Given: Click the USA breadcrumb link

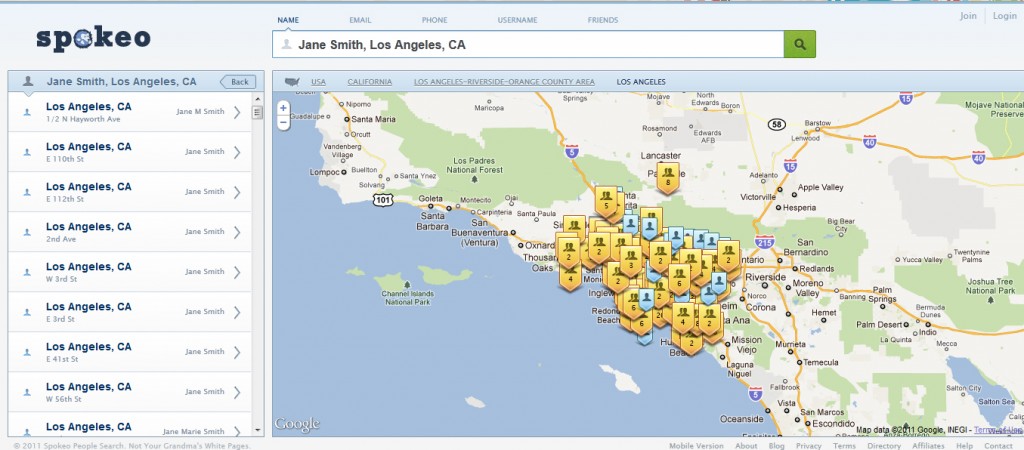Looking at the screenshot, I should (318, 82).
